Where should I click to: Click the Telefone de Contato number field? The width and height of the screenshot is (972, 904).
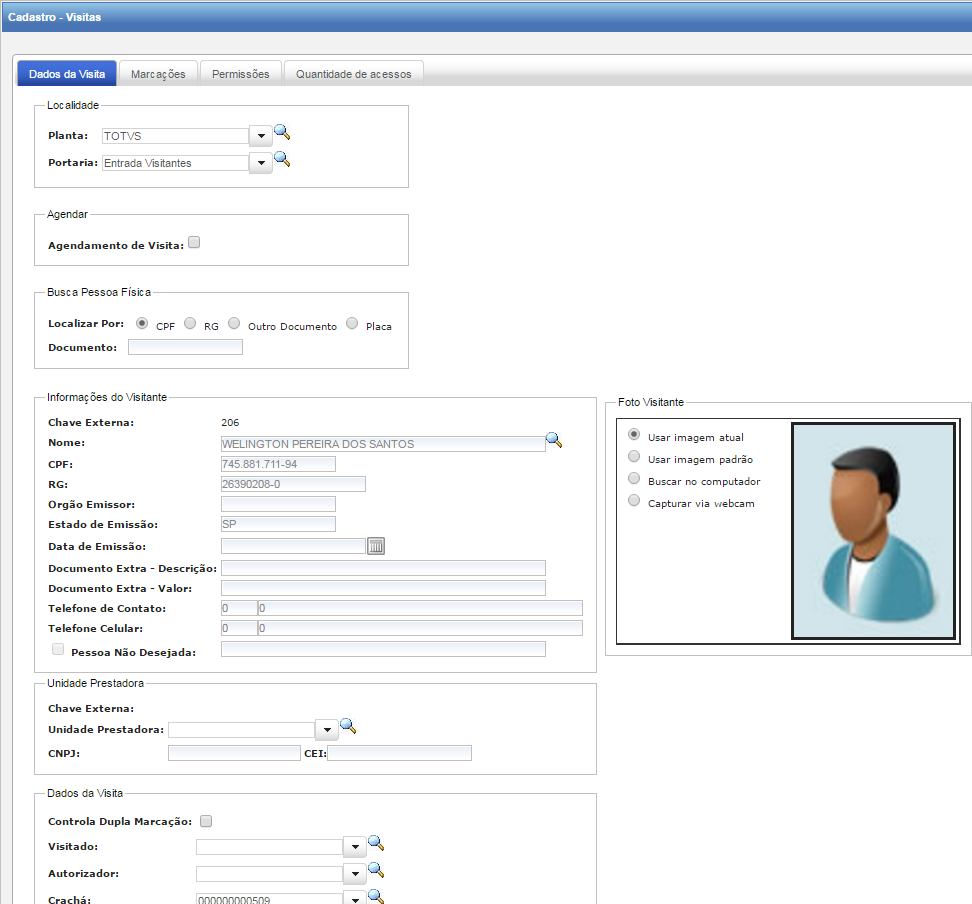[x=420, y=608]
